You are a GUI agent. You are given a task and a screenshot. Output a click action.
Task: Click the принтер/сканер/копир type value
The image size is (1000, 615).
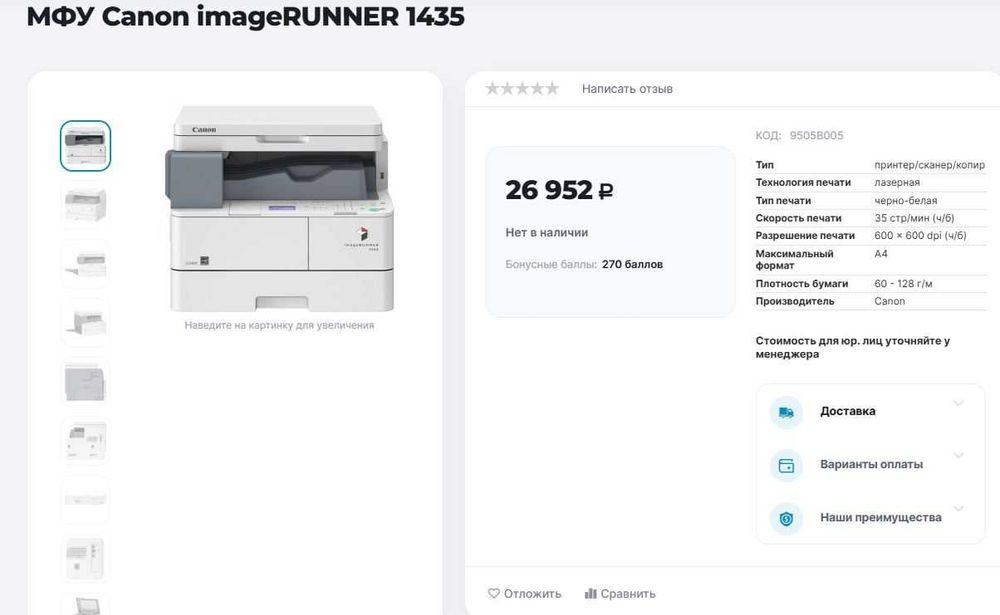[929, 165]
